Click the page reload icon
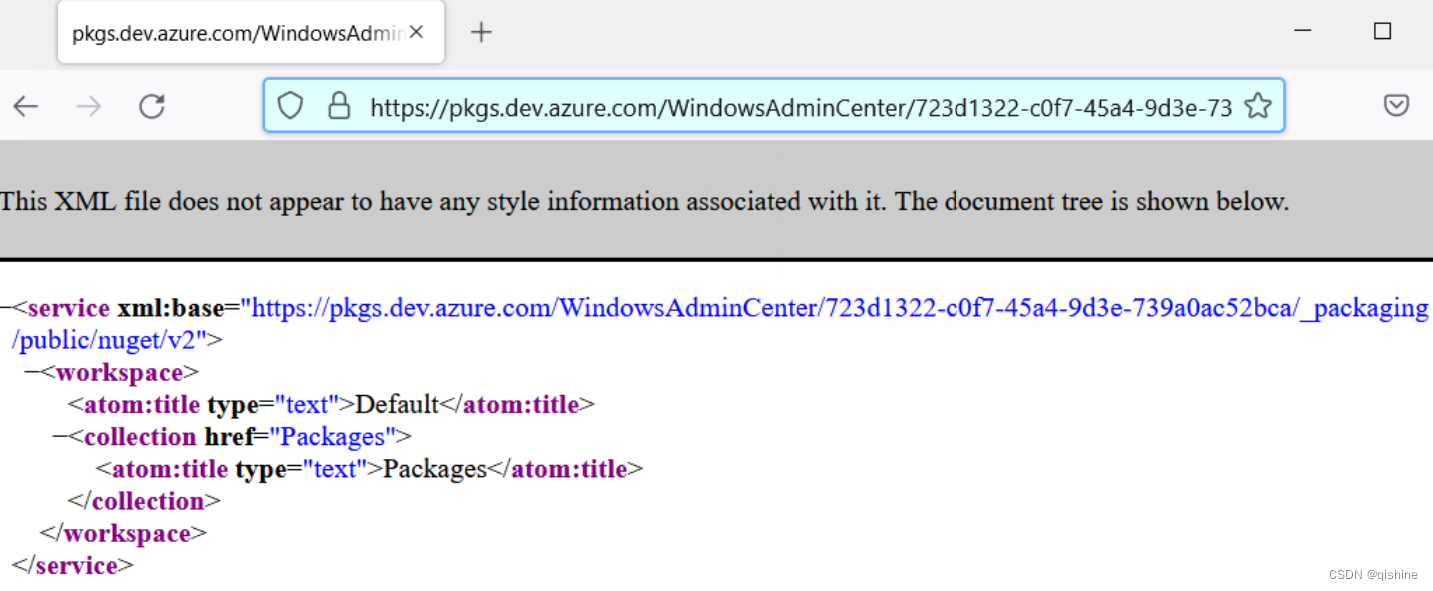This screenshot has width=1433, height=591. (151, 105)
